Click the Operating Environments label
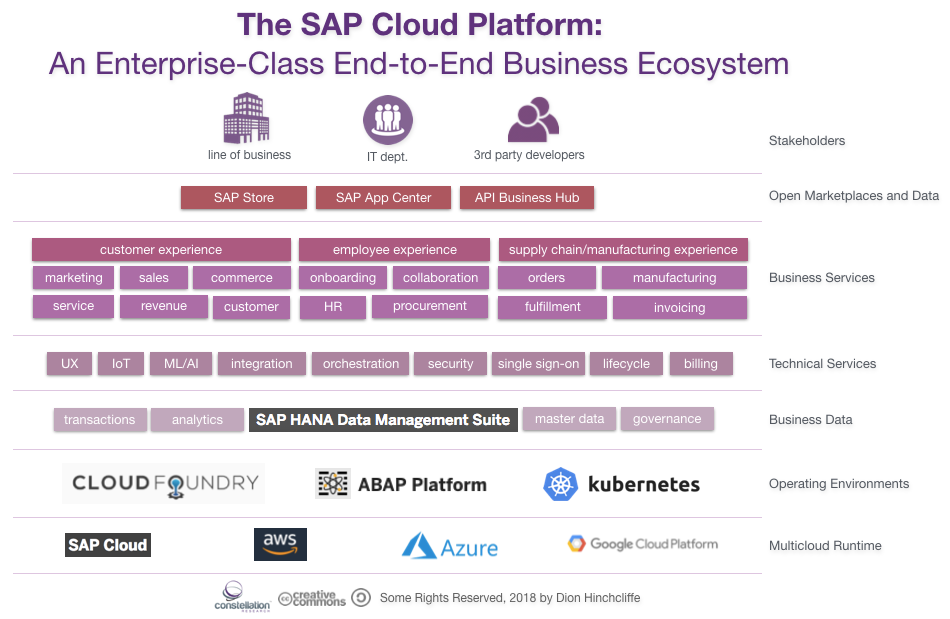The image size is (950, 619). coord(839,483)
